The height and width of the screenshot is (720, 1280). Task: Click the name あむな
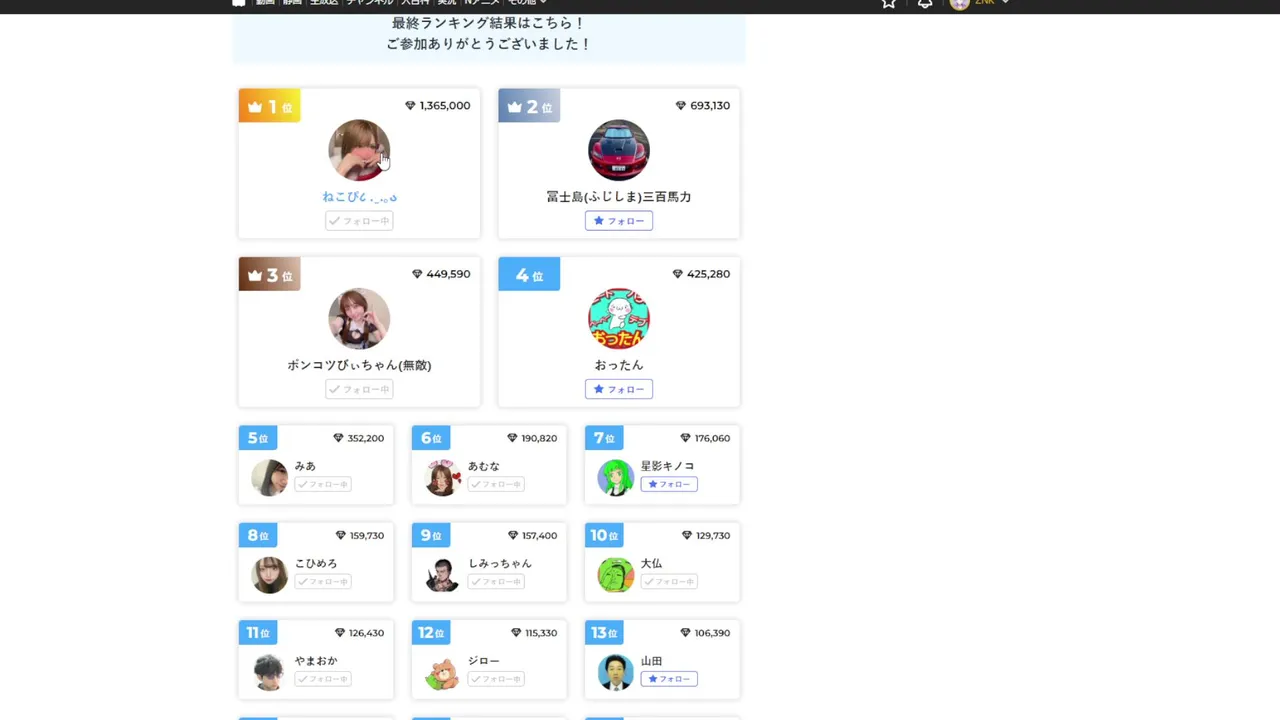484,466
